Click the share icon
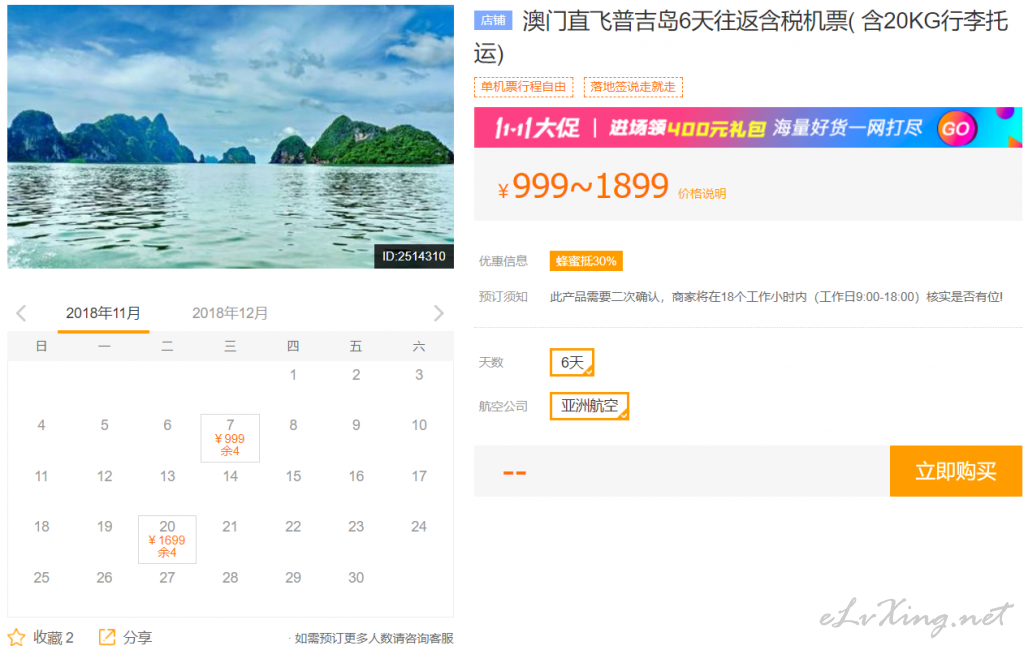Screen dimensions: 1024x650 tap(107, 637)
